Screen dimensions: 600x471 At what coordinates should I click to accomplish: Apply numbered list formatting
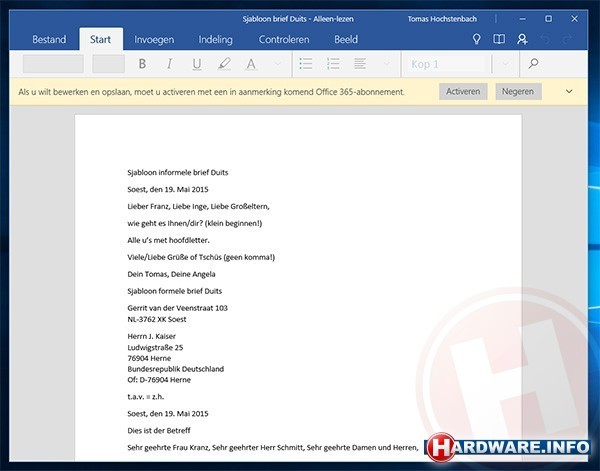click(x=333, y=64)
